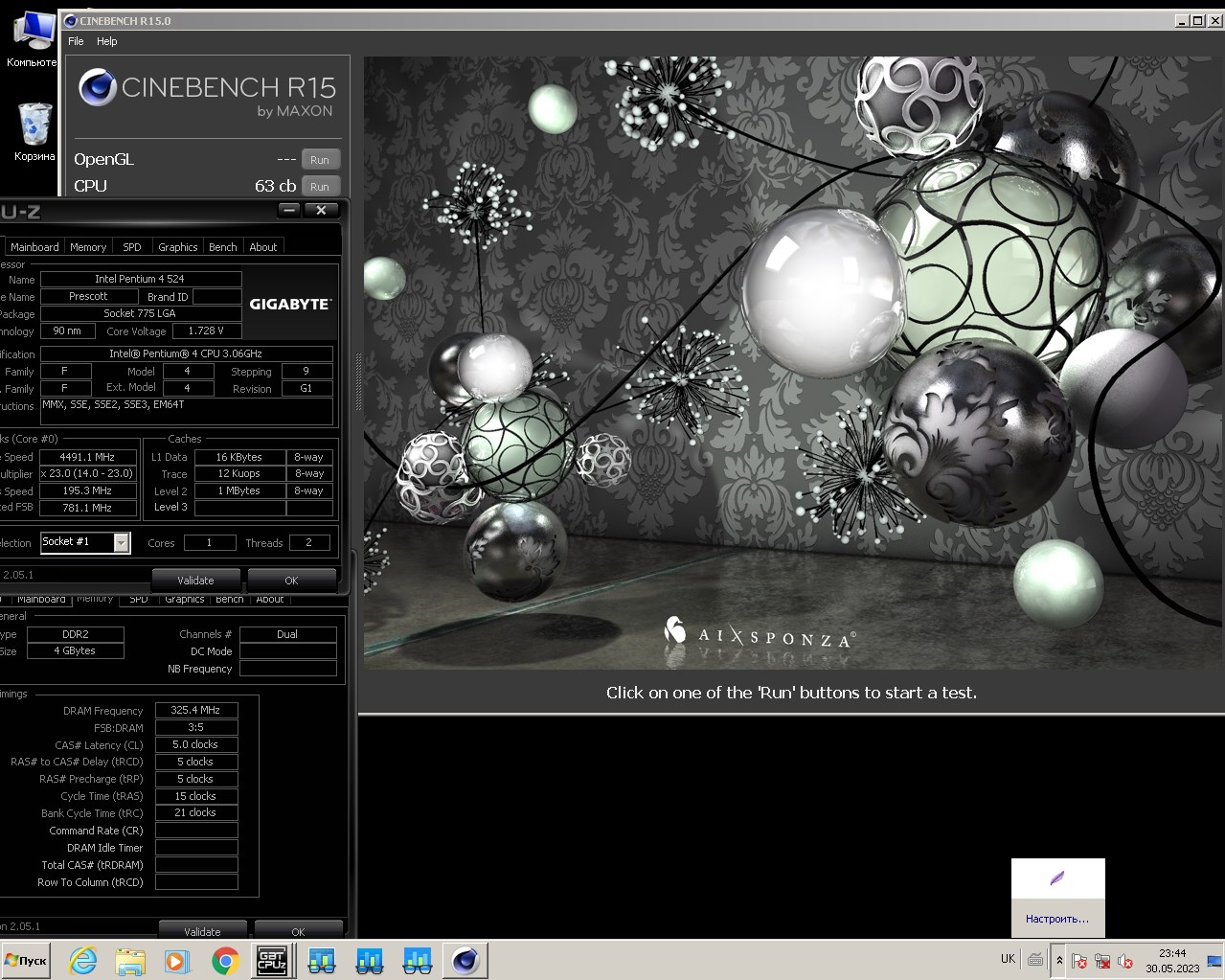Launch Internet Explorer from the taskbar
The height and width of the screenshot is (980, 1225).
click(83, 960)
